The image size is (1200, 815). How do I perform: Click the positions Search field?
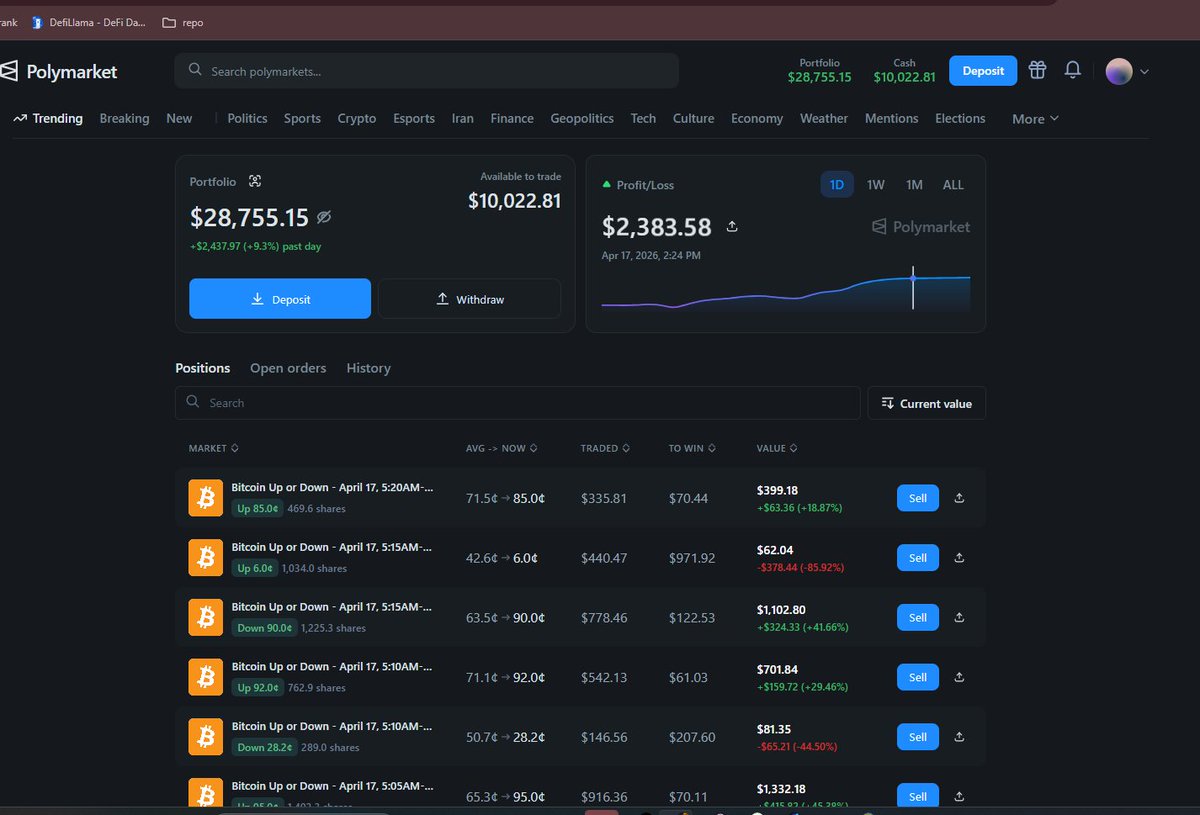pos(517,403)
